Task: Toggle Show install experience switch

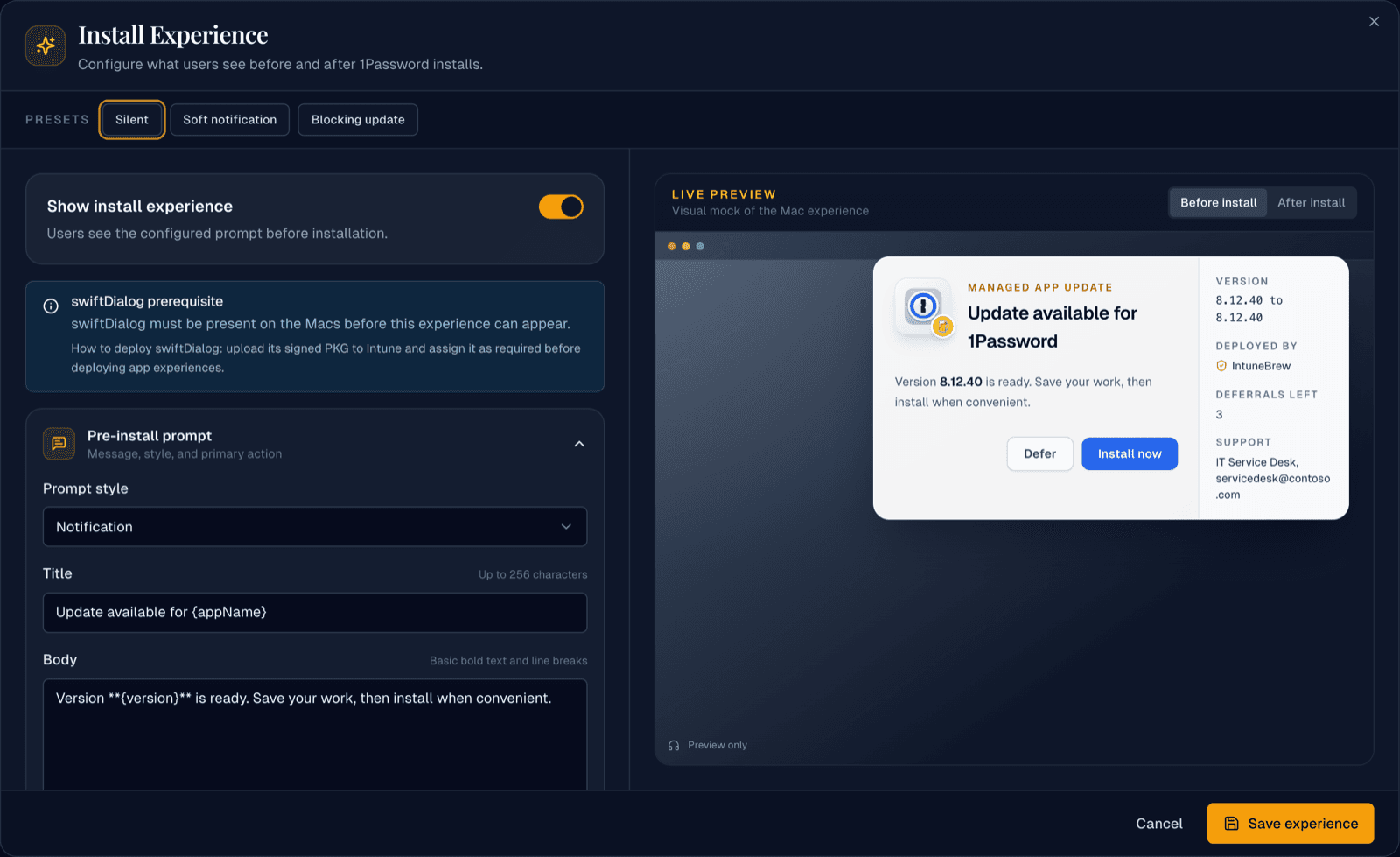Action: tap(561, 207)
